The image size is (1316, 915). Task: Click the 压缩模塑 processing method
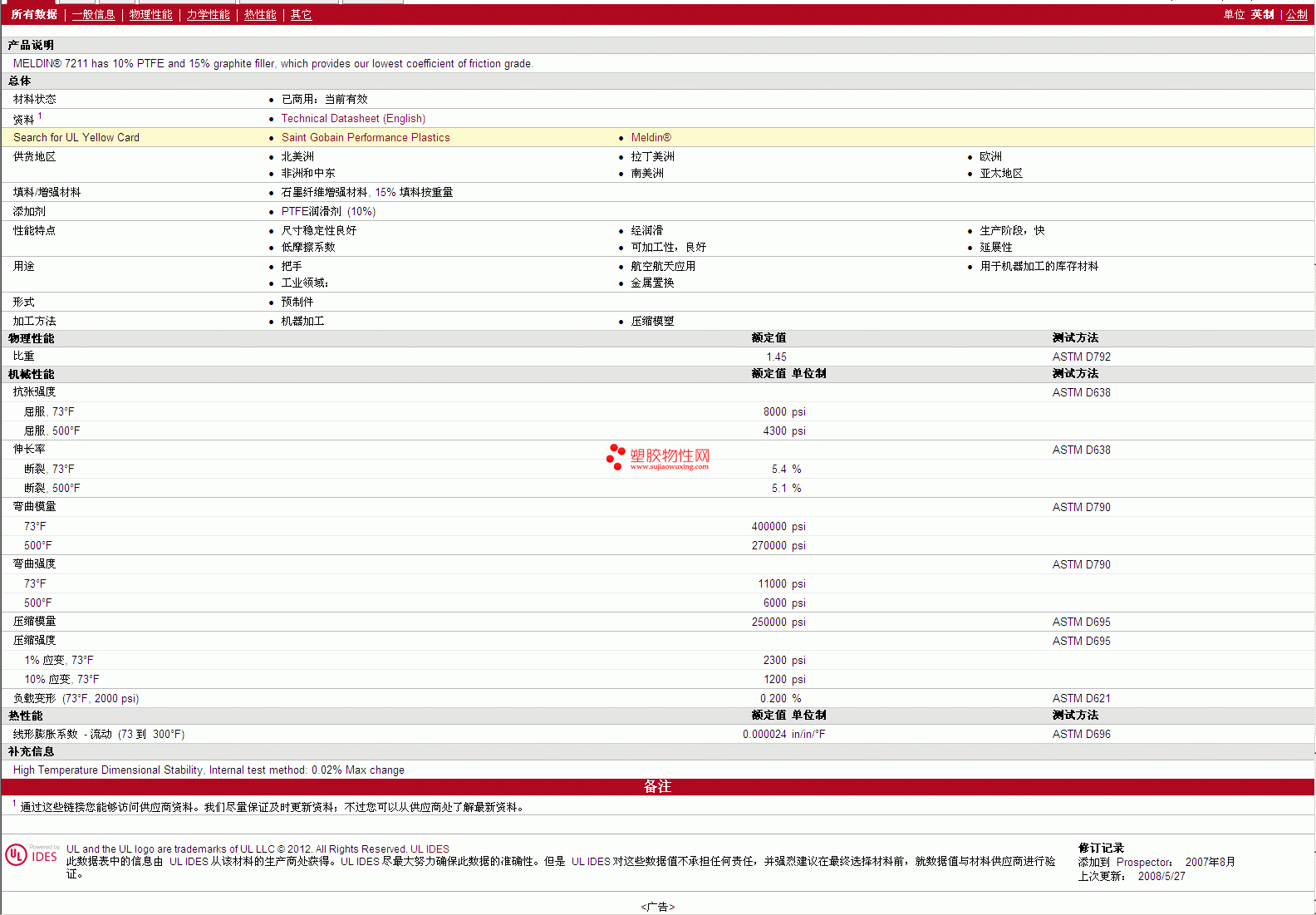click(652, 322)
